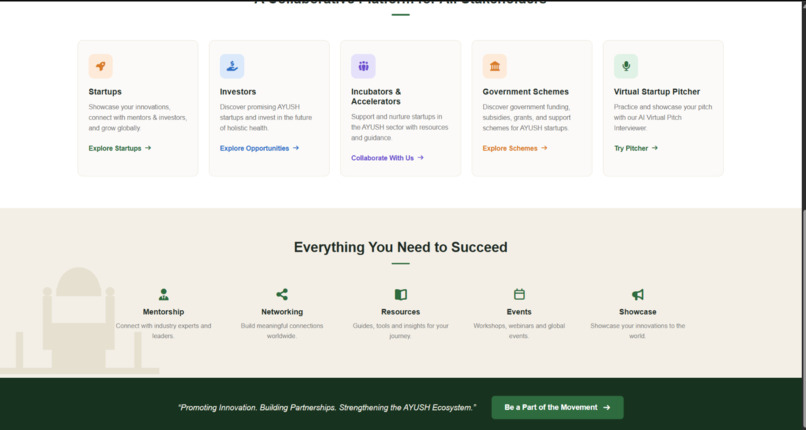Click 'Build meaningful connections worldwide' text
The width and height of the screenshot is (806, 430).
[x=282, y=331]
